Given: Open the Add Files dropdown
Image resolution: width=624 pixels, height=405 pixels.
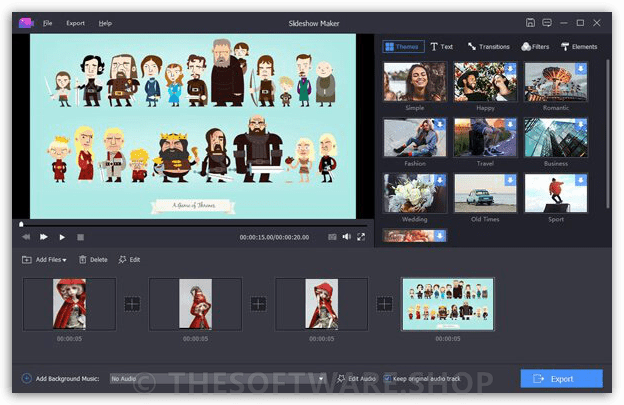Looking at the screenshot, I should pyautogui.click(x=44, y=260).
